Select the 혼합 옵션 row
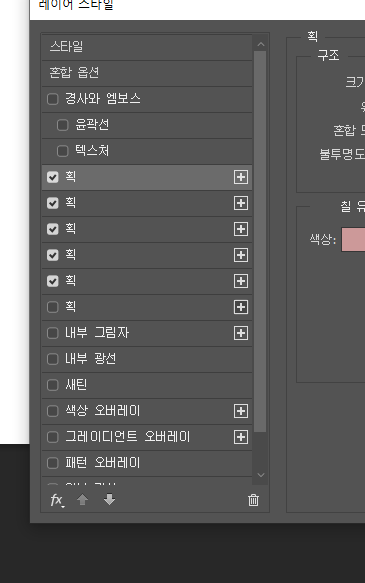 pos(147,73)
